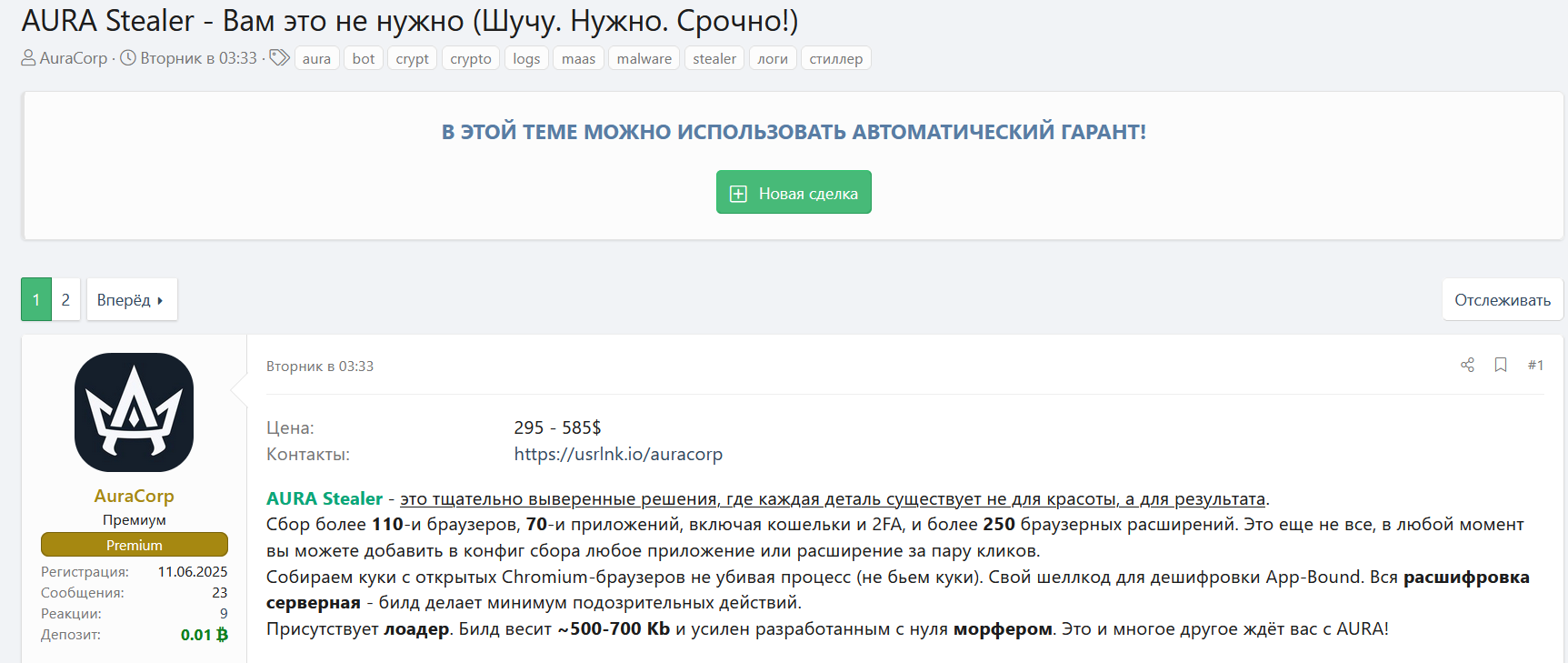The width and height of the screenshot is (1568, 663).
Task: Open the логи tag
Action: coord(773,58)
